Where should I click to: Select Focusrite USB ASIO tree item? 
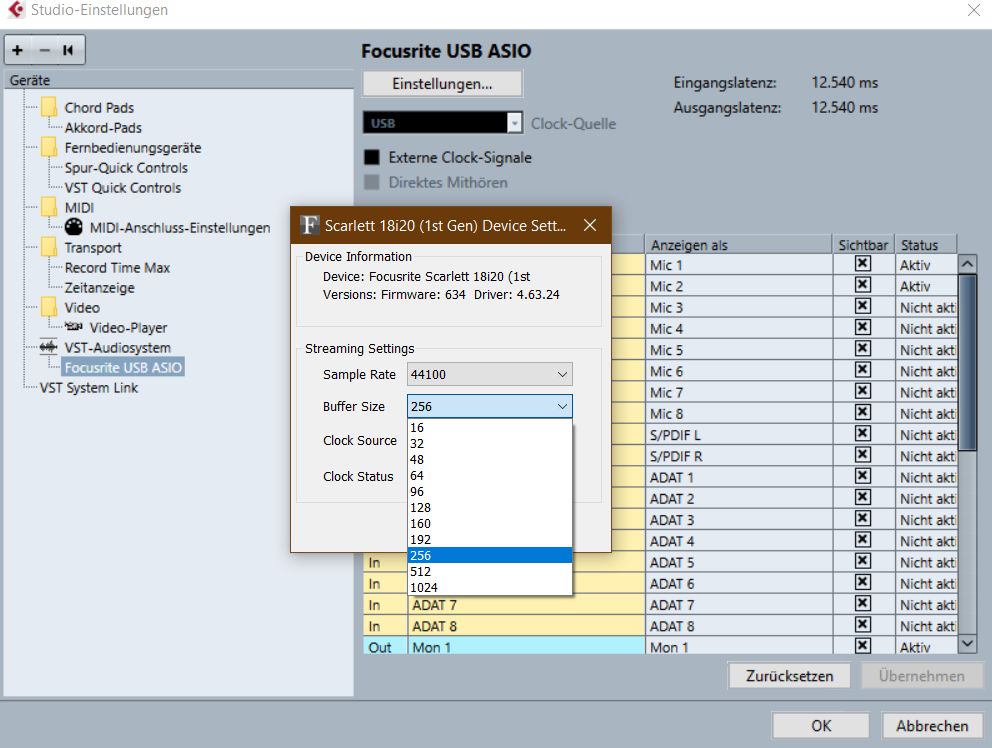(x=123, y=367)
